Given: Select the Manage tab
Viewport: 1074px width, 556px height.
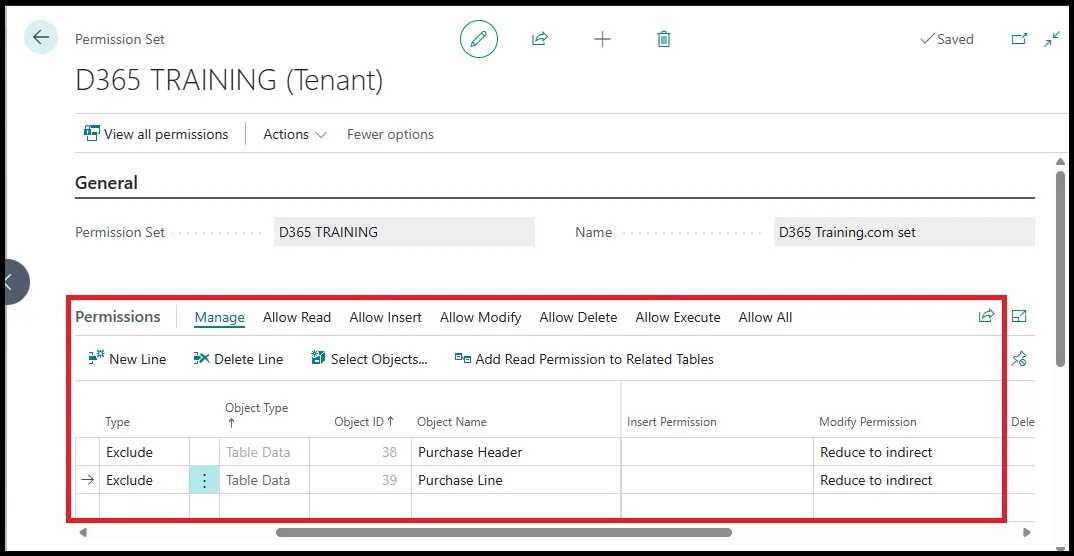Looking at the screenshot, I should (x=219, y=317).
